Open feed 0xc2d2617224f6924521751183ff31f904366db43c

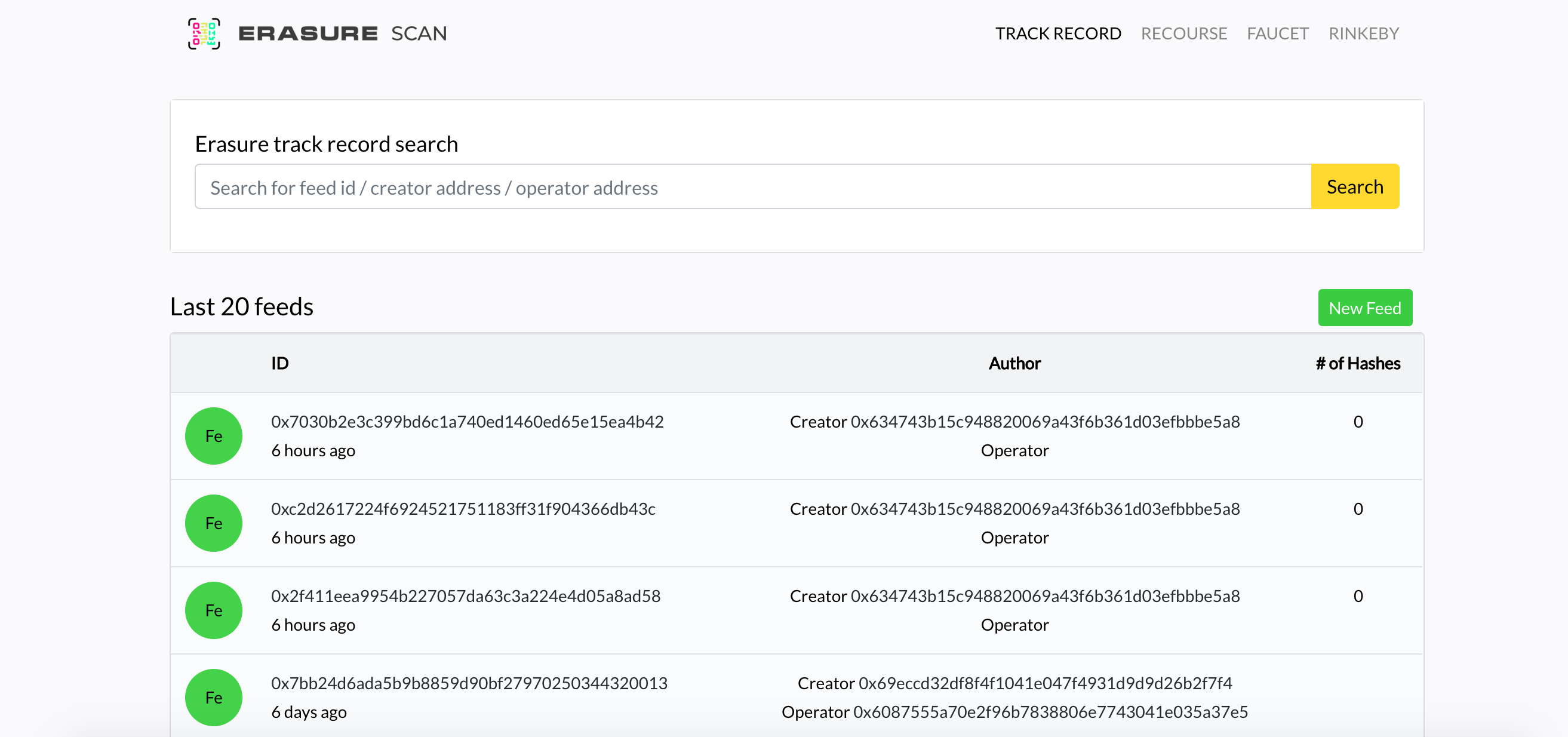[463, 509]
